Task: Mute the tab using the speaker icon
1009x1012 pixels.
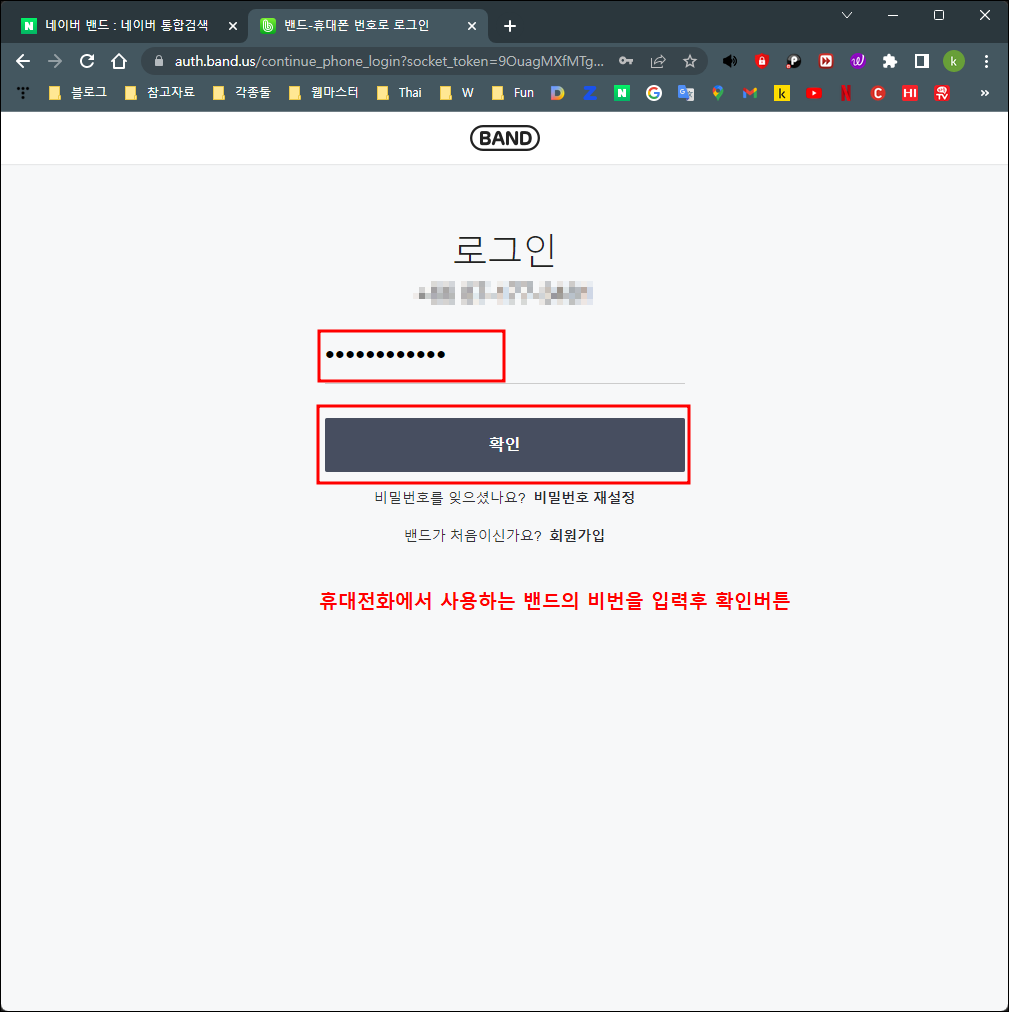Action: tap(729, 60)
